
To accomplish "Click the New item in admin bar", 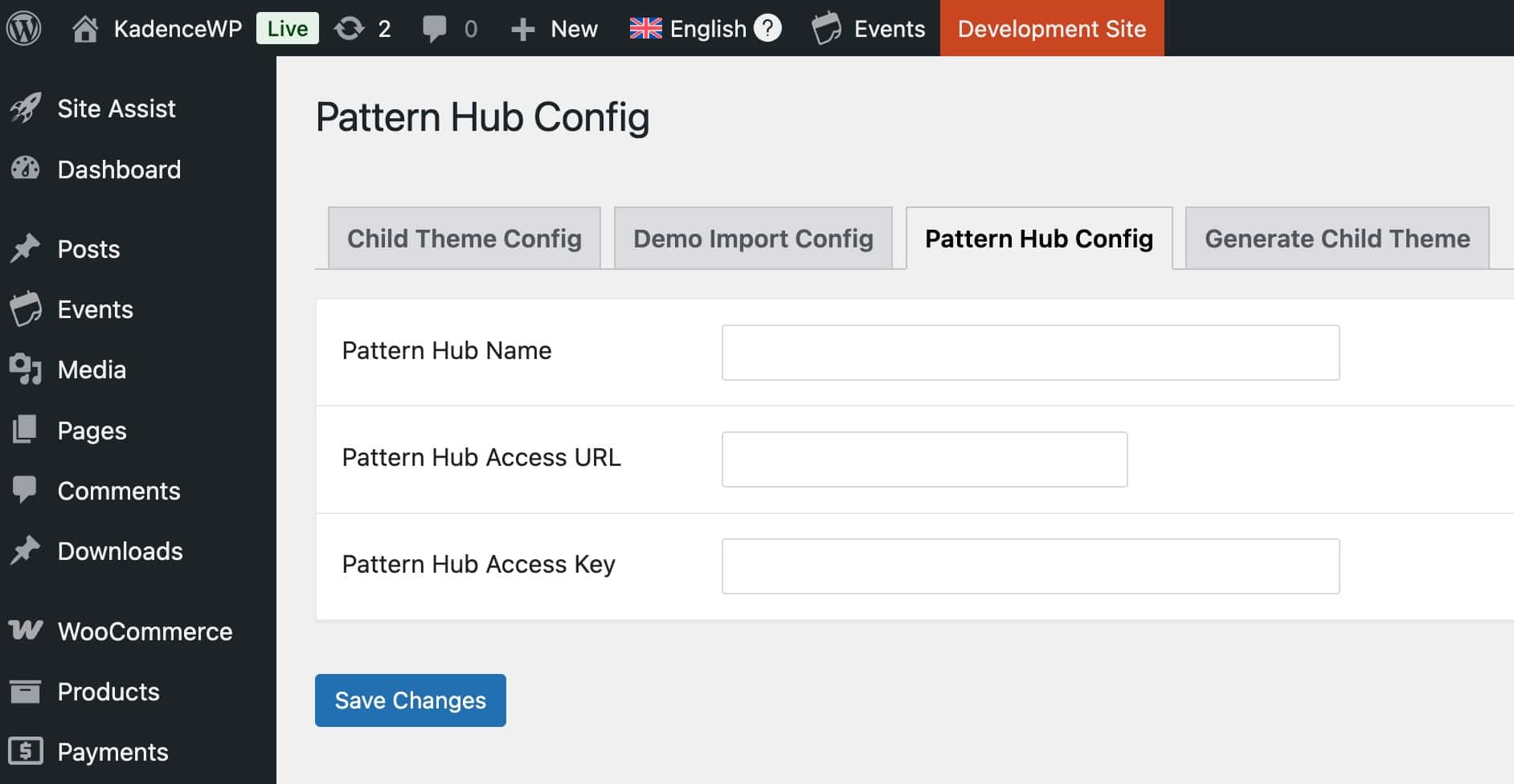I will pyautogui.click(x=555, y=28).
